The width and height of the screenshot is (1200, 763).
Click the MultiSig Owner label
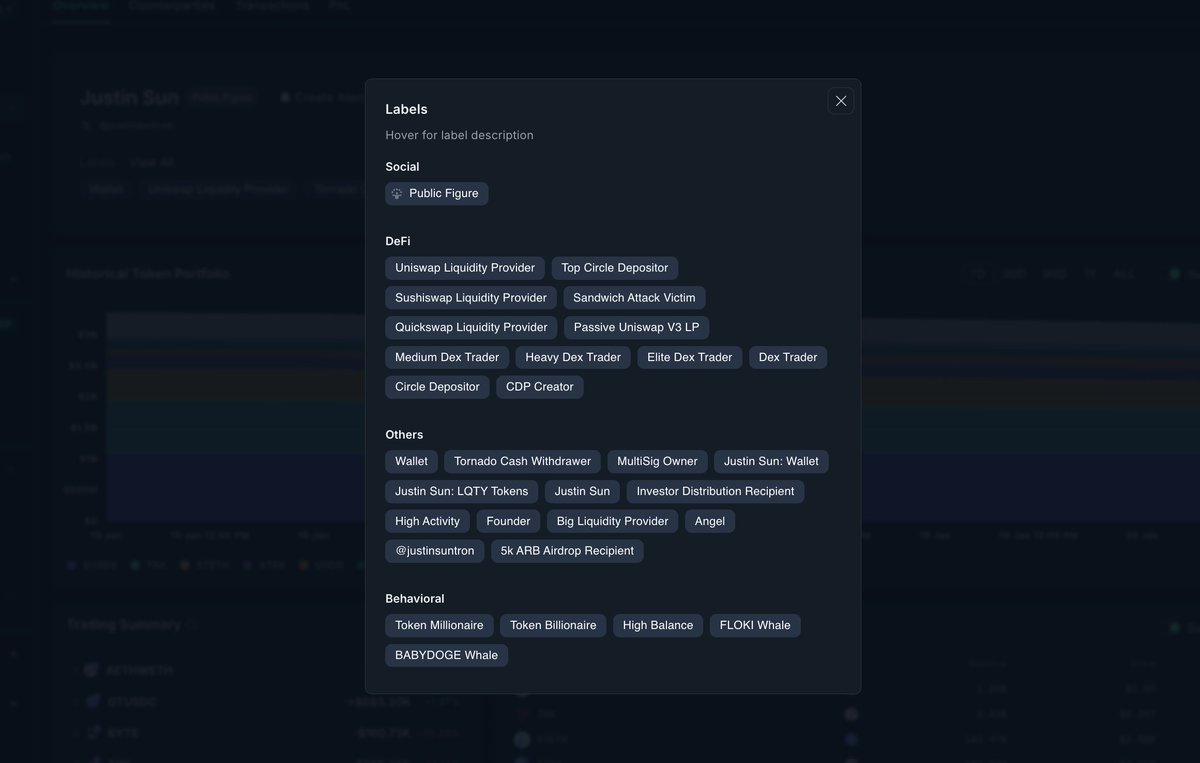(x=657, y=462)
